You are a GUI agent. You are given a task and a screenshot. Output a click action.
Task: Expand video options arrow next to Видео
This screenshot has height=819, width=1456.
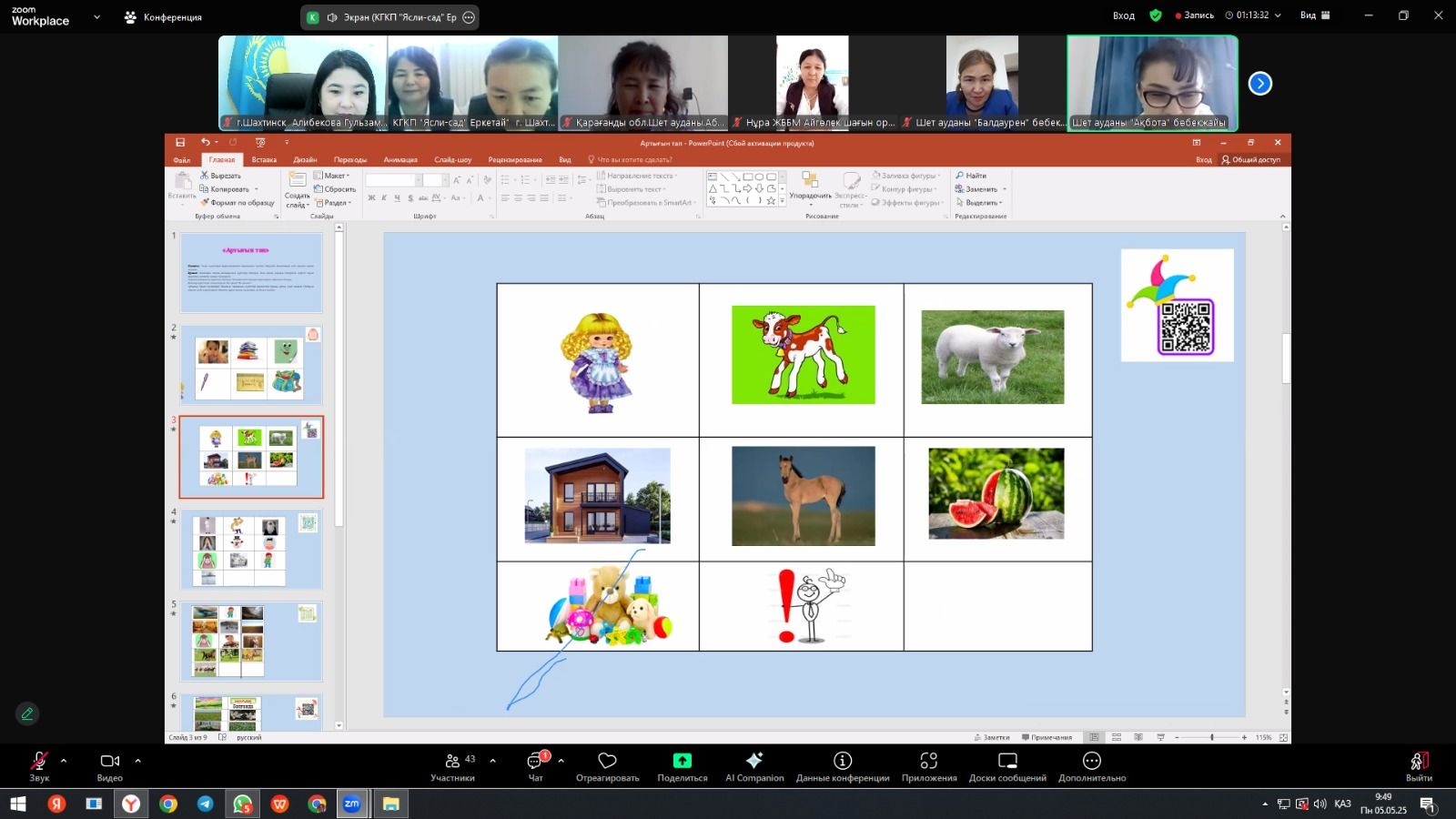[137, 760]
